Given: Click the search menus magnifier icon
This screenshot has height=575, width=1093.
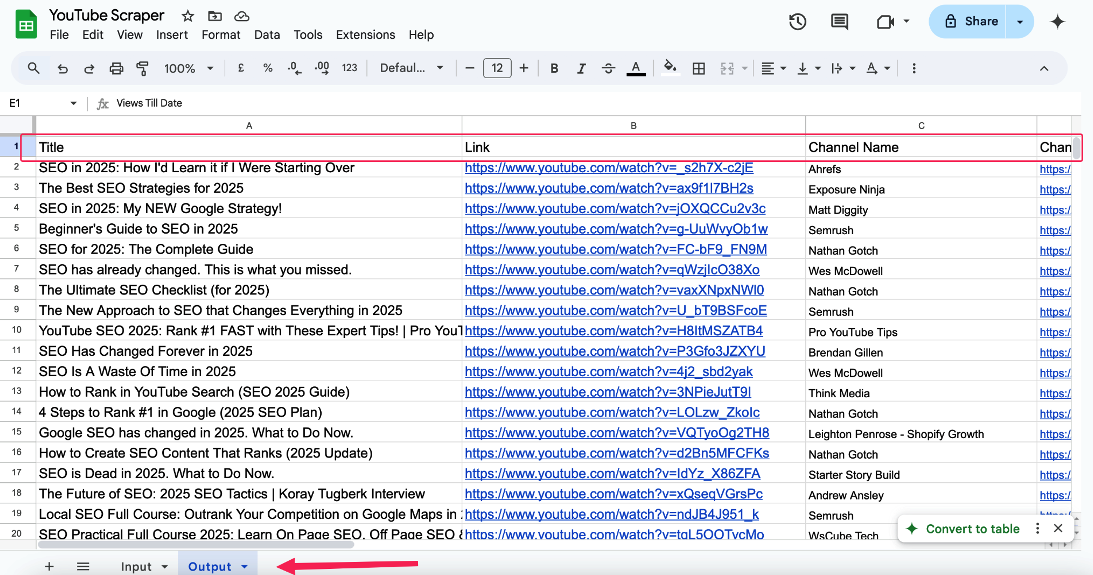Looking at the screenshot, I should point(33,68).
